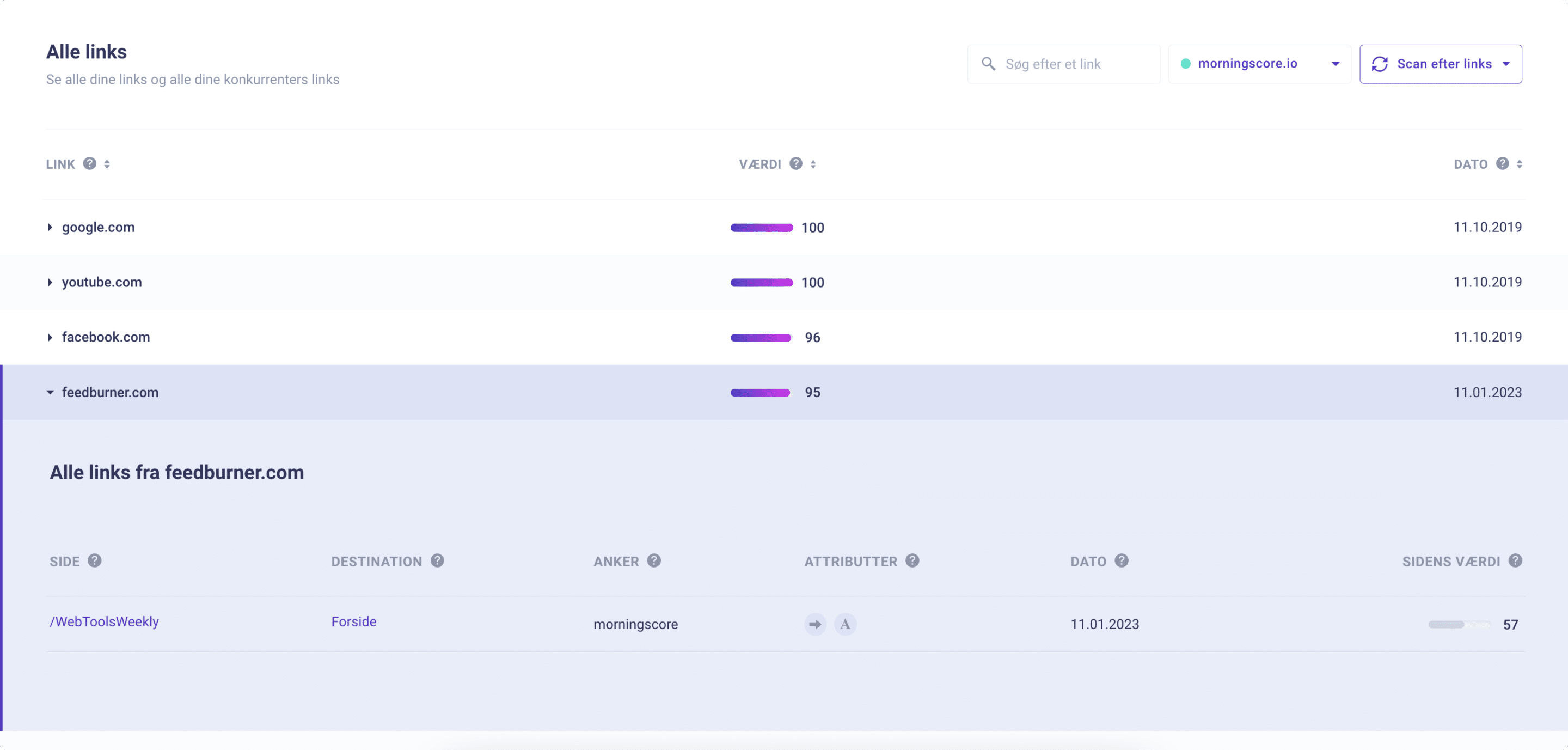Click the SIDENS VÆRDI column header label
Screen dimensions: 1568x750
[x=1451, y=562]
